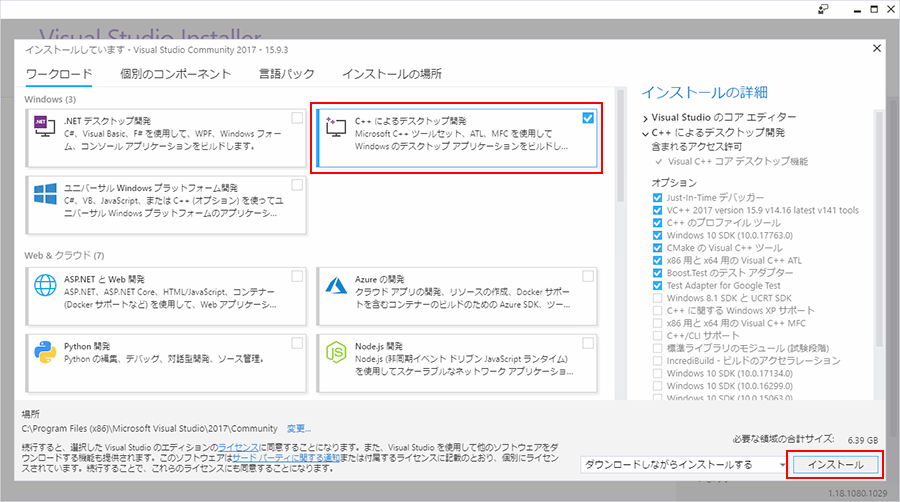Close the workload installation dialog

pos(876,48)
